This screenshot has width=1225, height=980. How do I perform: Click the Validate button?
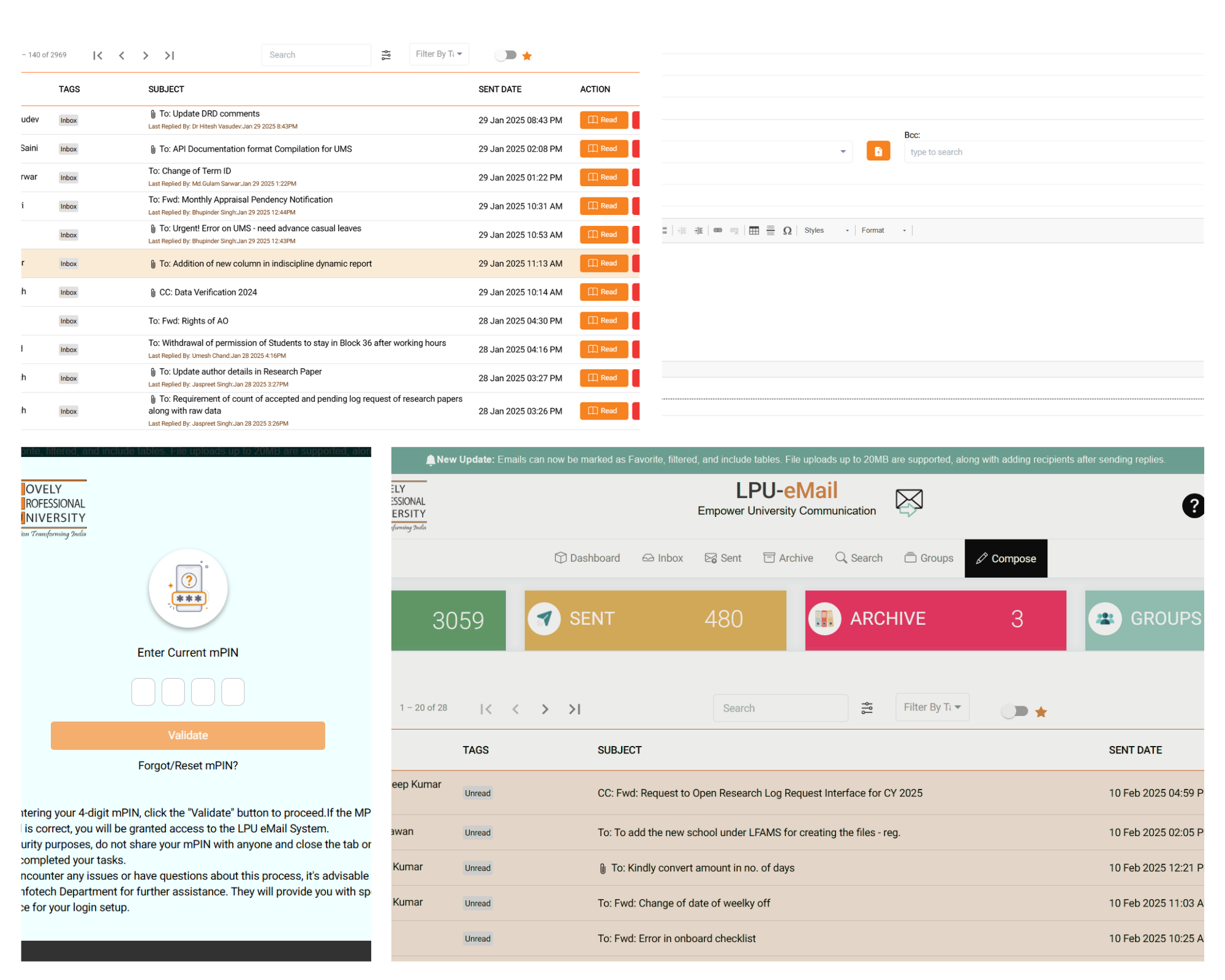tap(188, 735)
